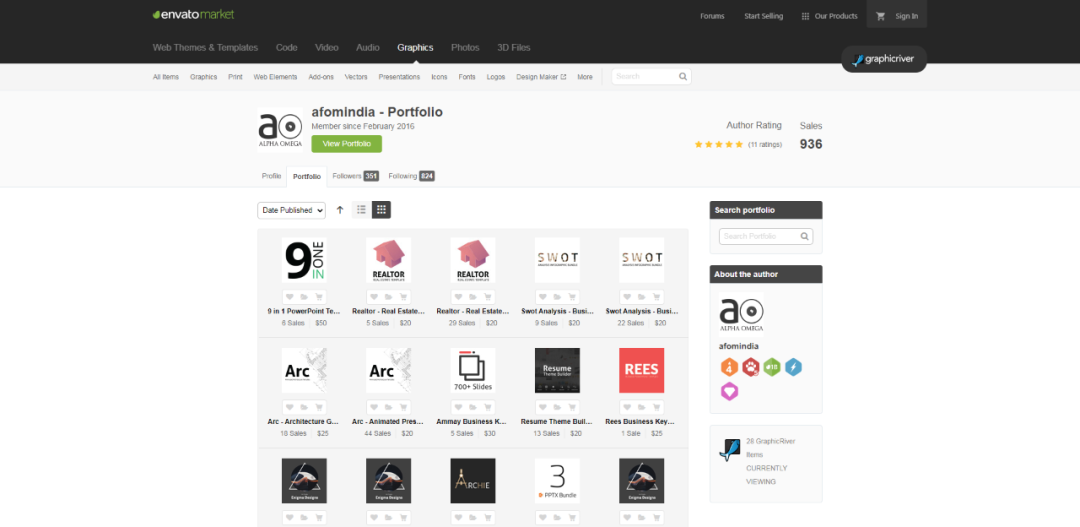The image size is (1080, 527).
Task: Add Arc - Animated Presentation item to cart
Action: coord(404,407)
